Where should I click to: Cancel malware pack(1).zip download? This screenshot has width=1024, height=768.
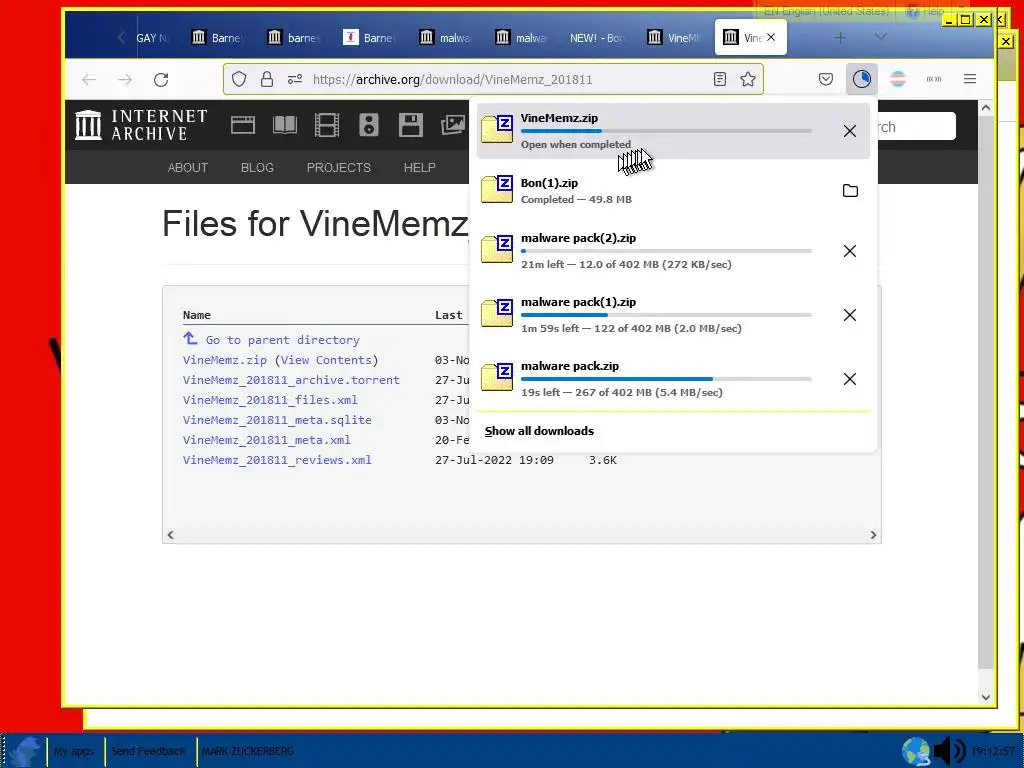point(850,315)
